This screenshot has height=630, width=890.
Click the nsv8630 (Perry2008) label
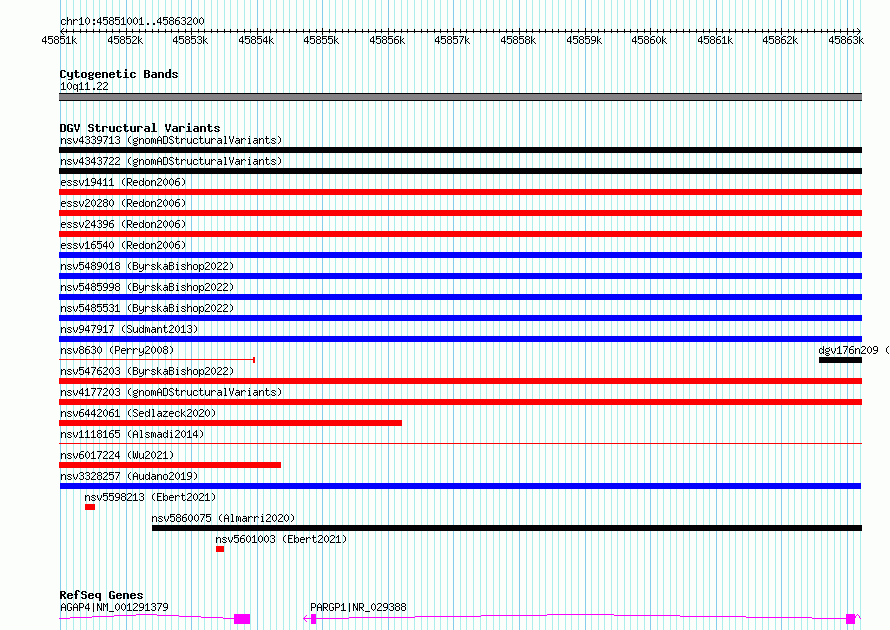[x=117, y=350]
